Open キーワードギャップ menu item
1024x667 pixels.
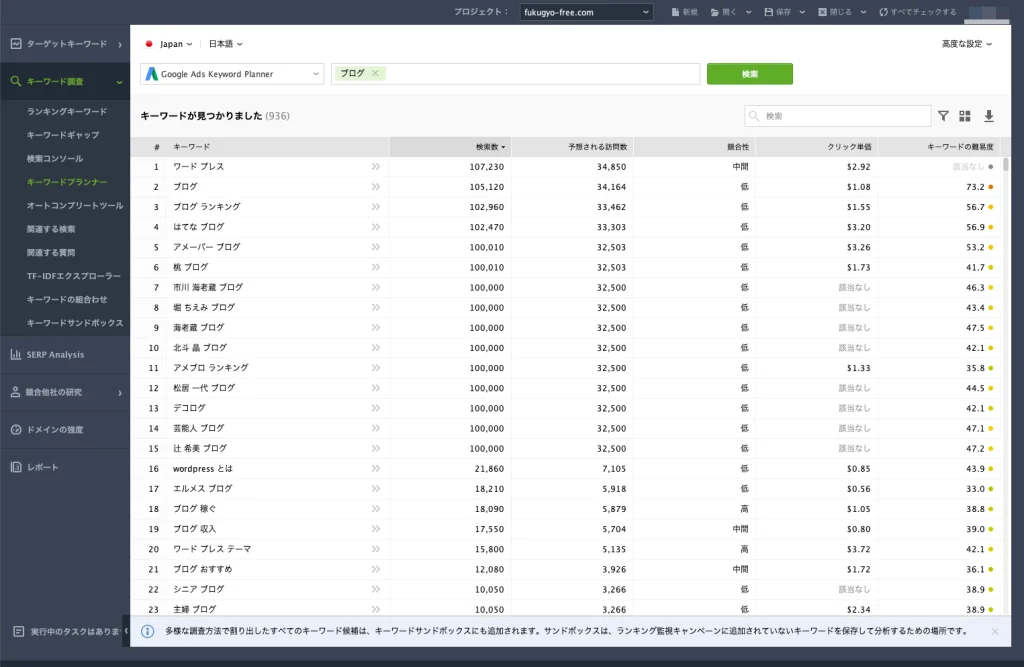point(63,135)
